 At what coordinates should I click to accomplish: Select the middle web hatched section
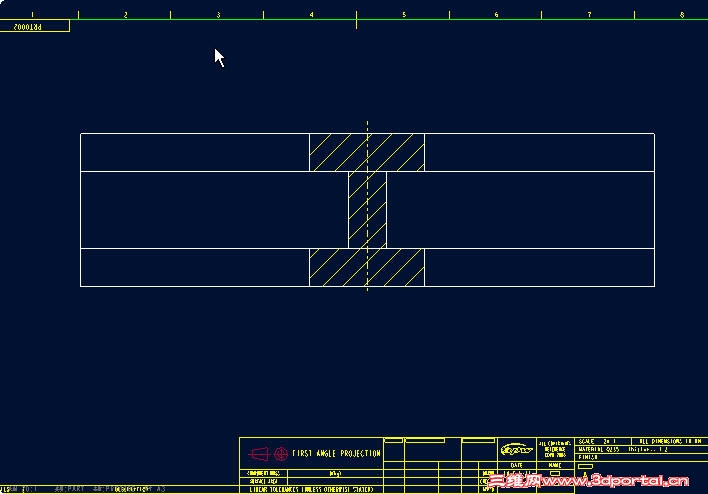[367, 210]
